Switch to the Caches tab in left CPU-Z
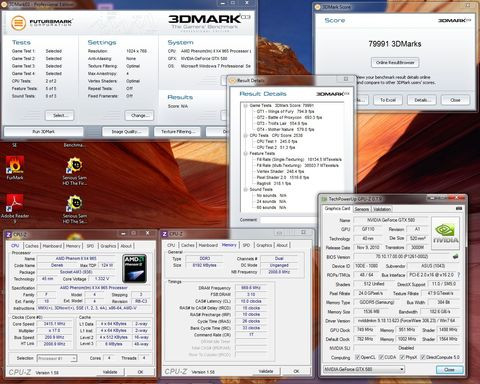 point(32,246)
